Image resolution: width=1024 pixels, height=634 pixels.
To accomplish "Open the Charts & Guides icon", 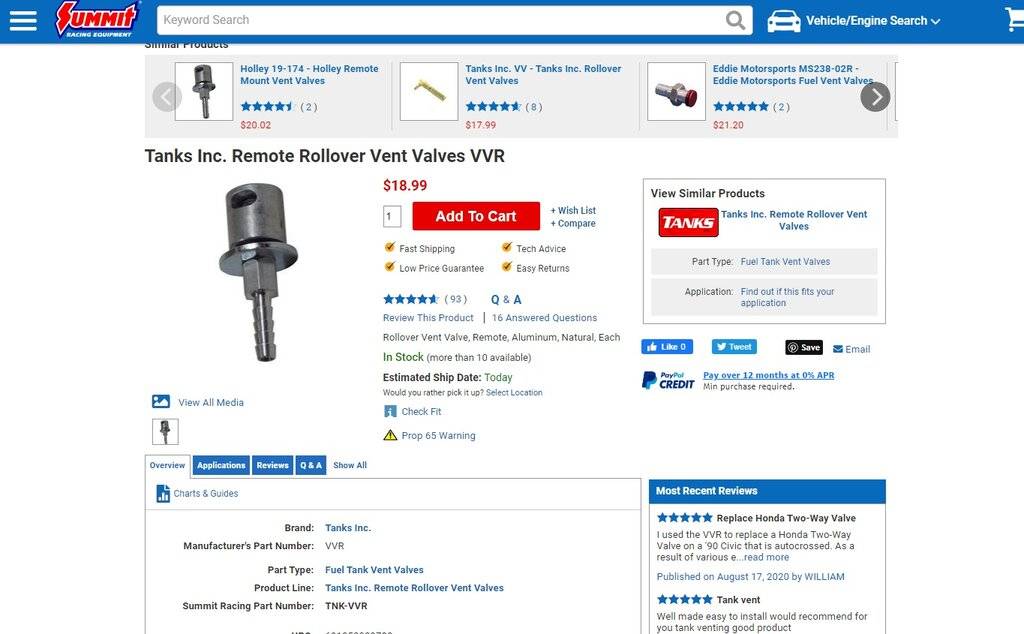I will tap(163, 494).
